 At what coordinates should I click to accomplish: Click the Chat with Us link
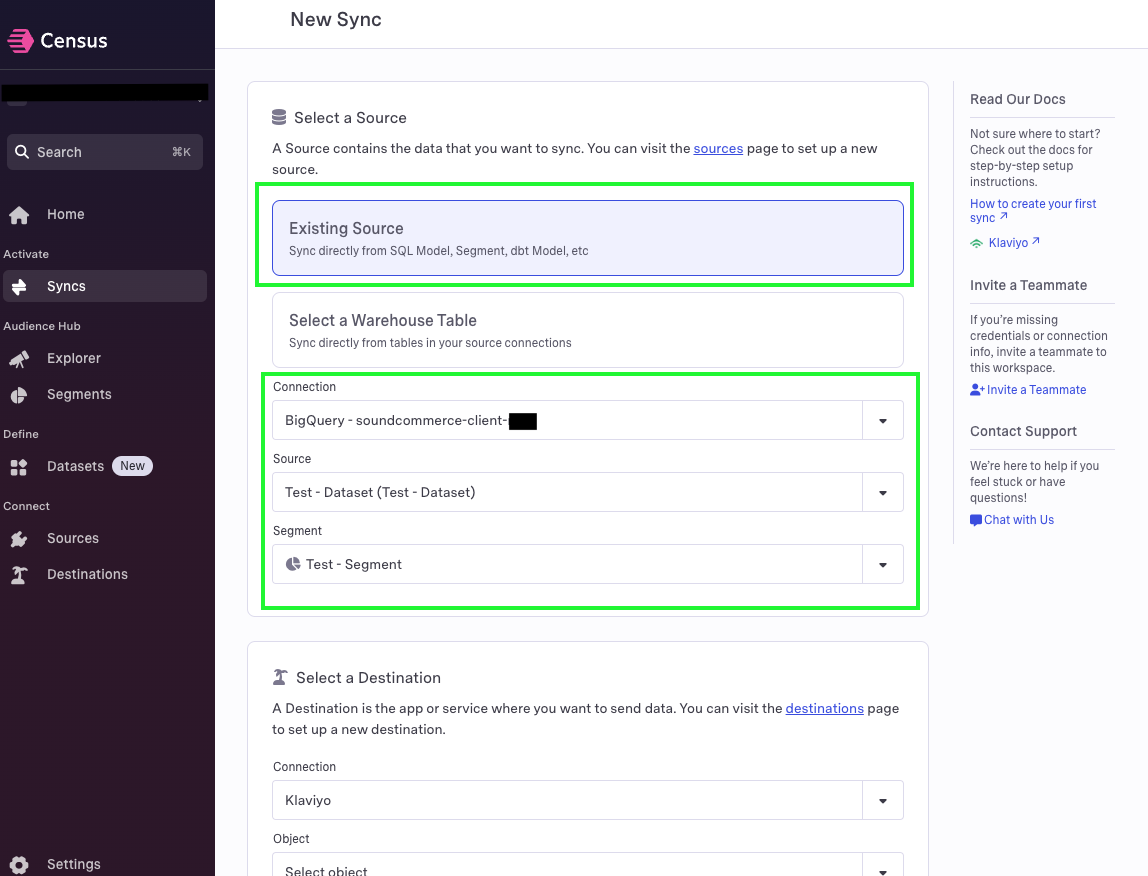click(x=1012, y=519)
